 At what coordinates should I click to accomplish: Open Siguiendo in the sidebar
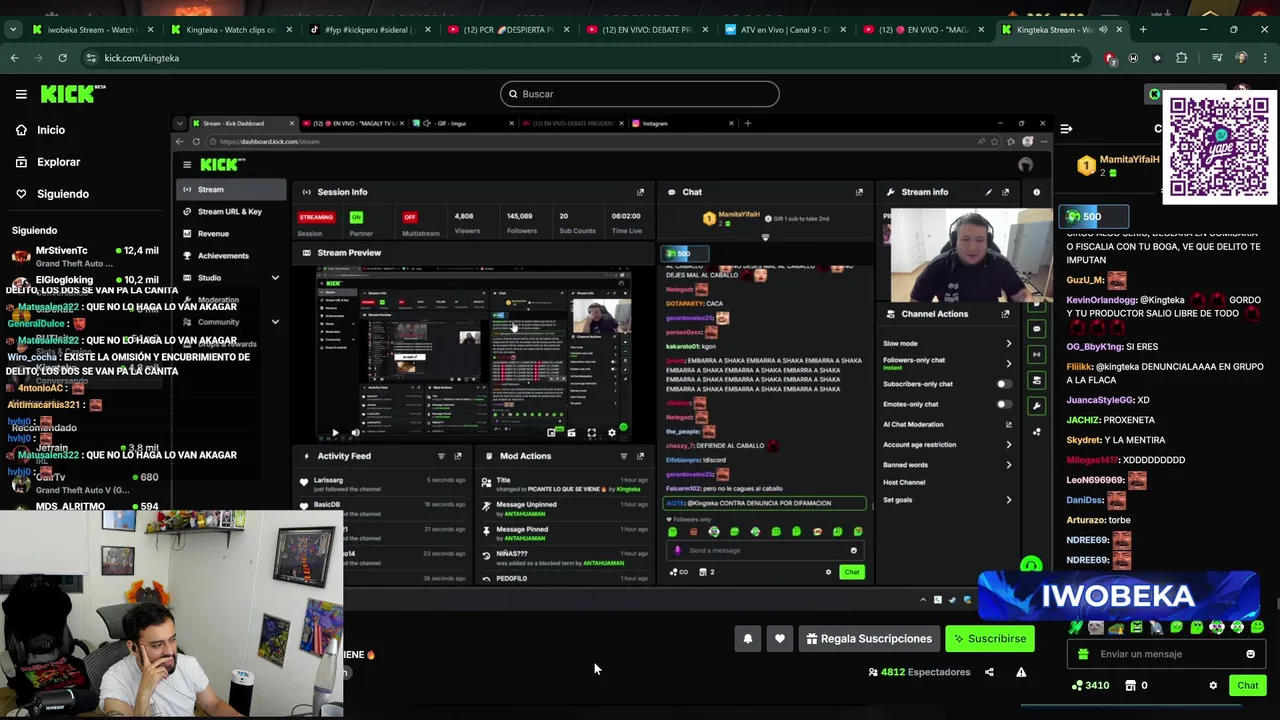(52, 194)
